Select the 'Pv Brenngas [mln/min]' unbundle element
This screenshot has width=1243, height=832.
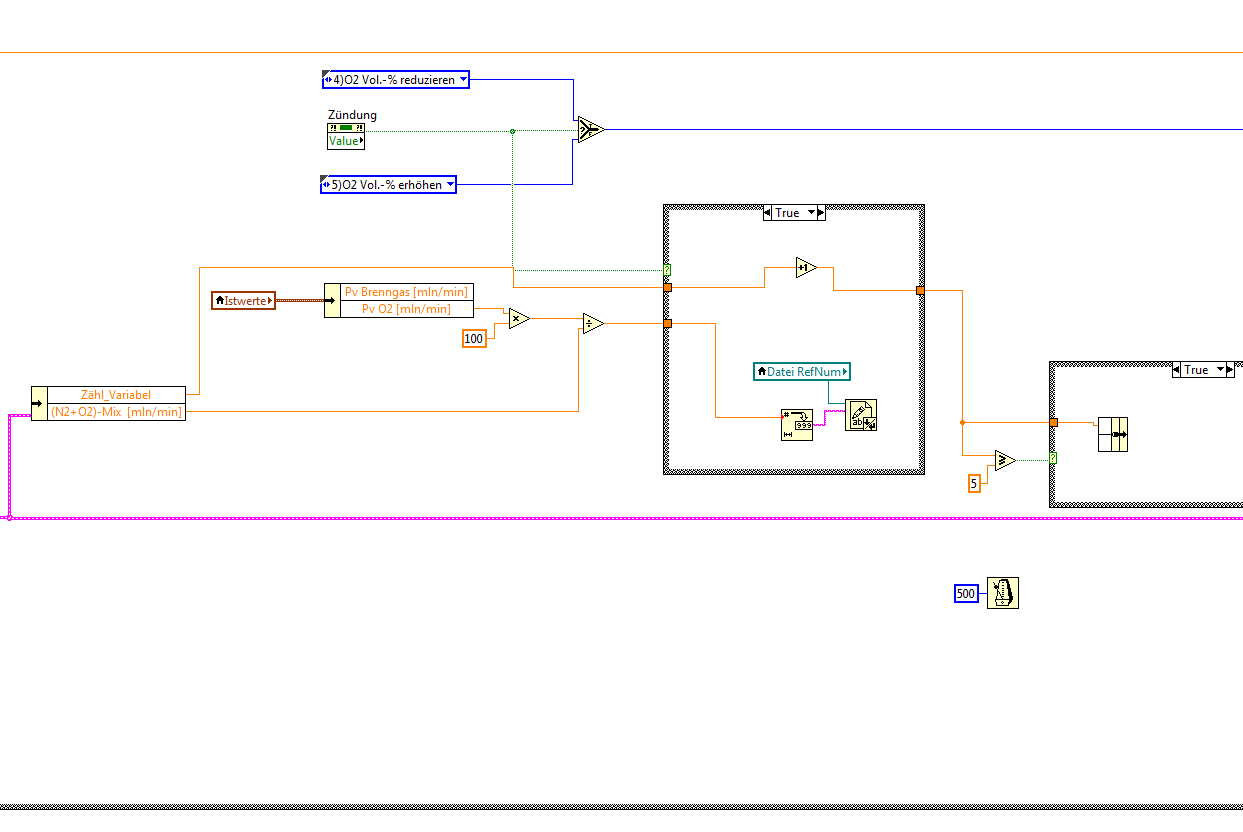(406, 292)
